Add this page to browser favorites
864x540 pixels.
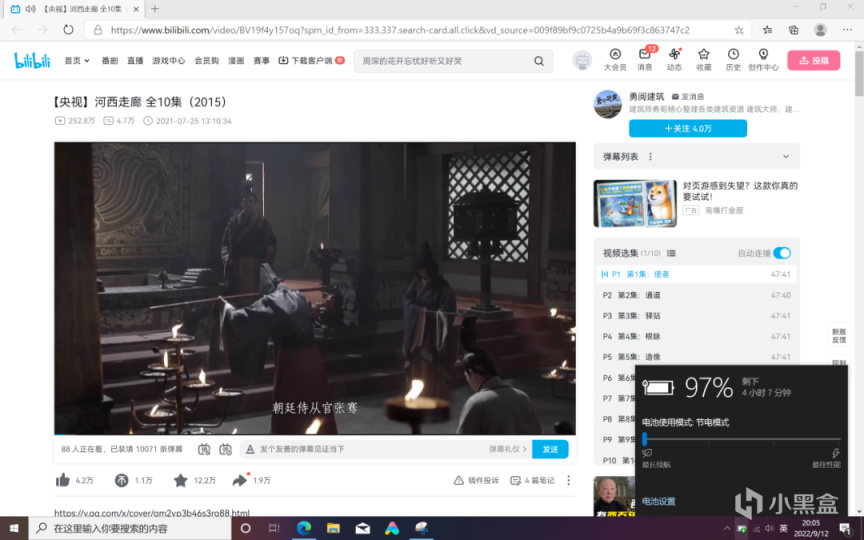click(x=739, y=30)
